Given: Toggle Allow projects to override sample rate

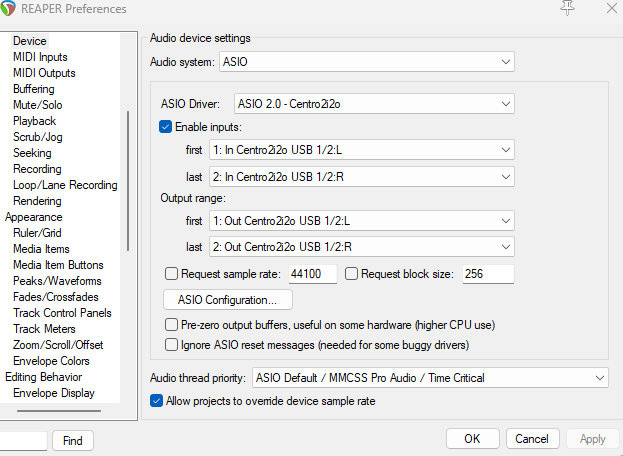Looking at the screenshot, I should click(x=157, y=401).
